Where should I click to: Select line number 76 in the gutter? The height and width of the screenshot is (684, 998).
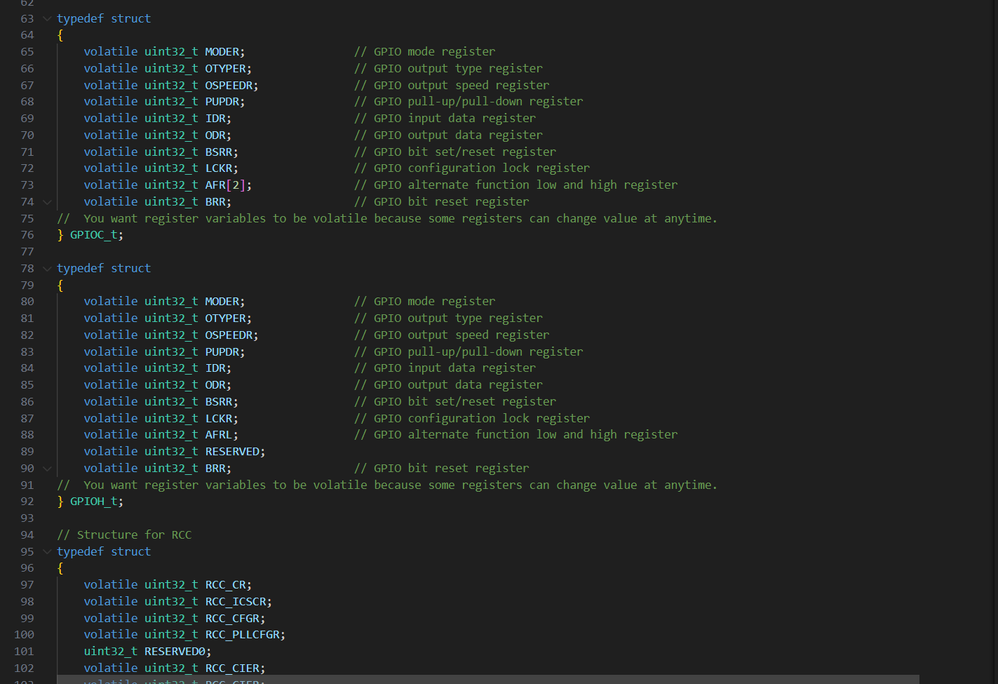click(x=27, y=235)
